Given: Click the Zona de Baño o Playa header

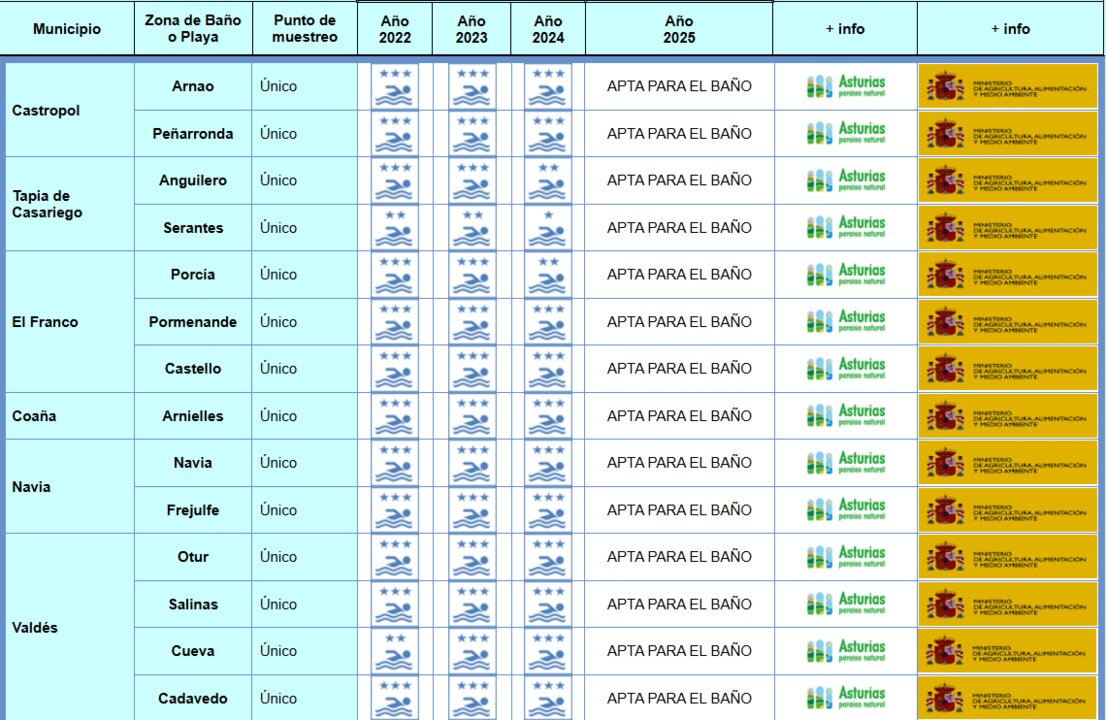Looking at the screenshot, I should tap(193, 29).
